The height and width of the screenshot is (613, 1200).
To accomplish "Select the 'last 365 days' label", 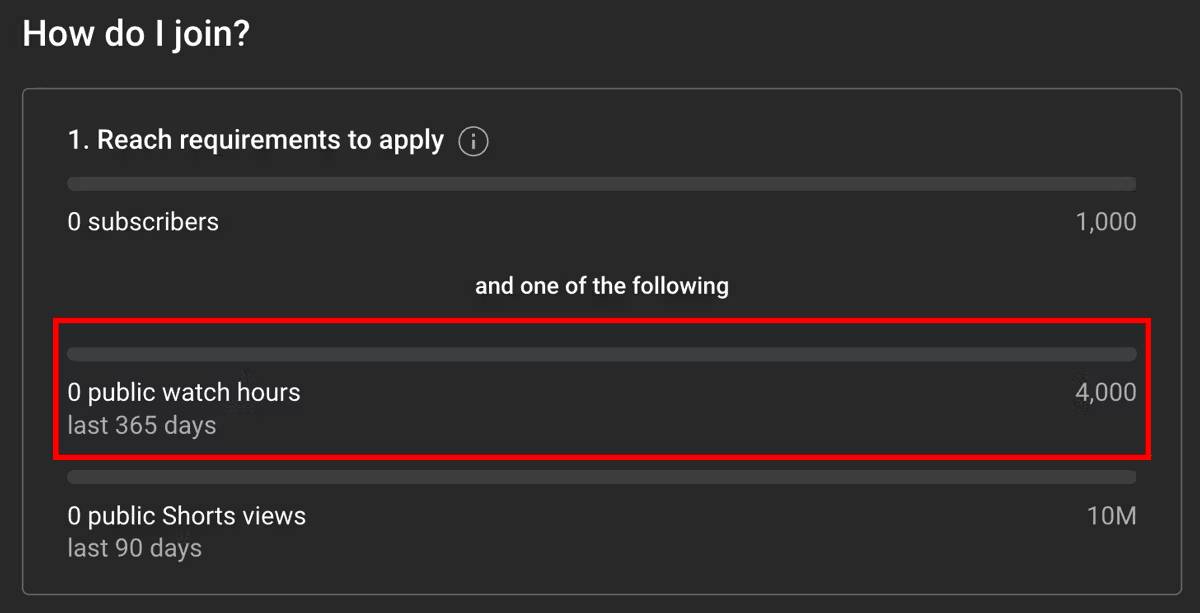I will (x=141, y=425).
